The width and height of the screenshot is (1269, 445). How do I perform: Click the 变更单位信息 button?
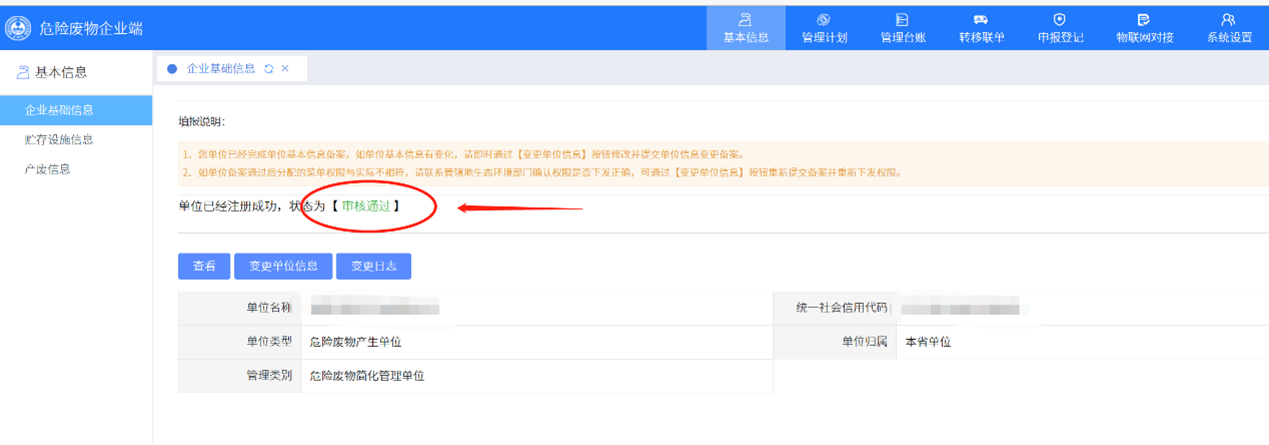coord(283,266)
